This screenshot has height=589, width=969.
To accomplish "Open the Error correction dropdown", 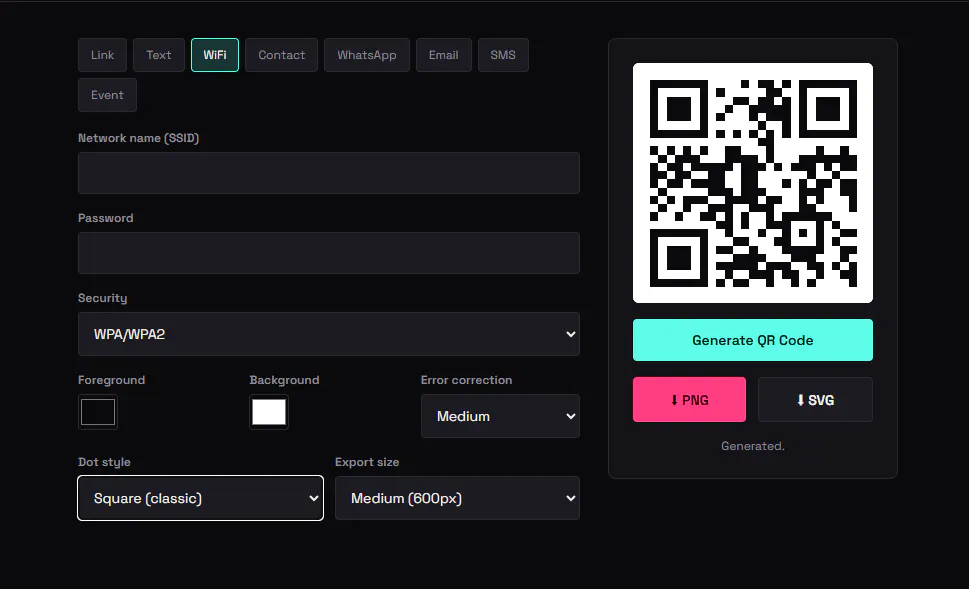I will tap(501, 417).
